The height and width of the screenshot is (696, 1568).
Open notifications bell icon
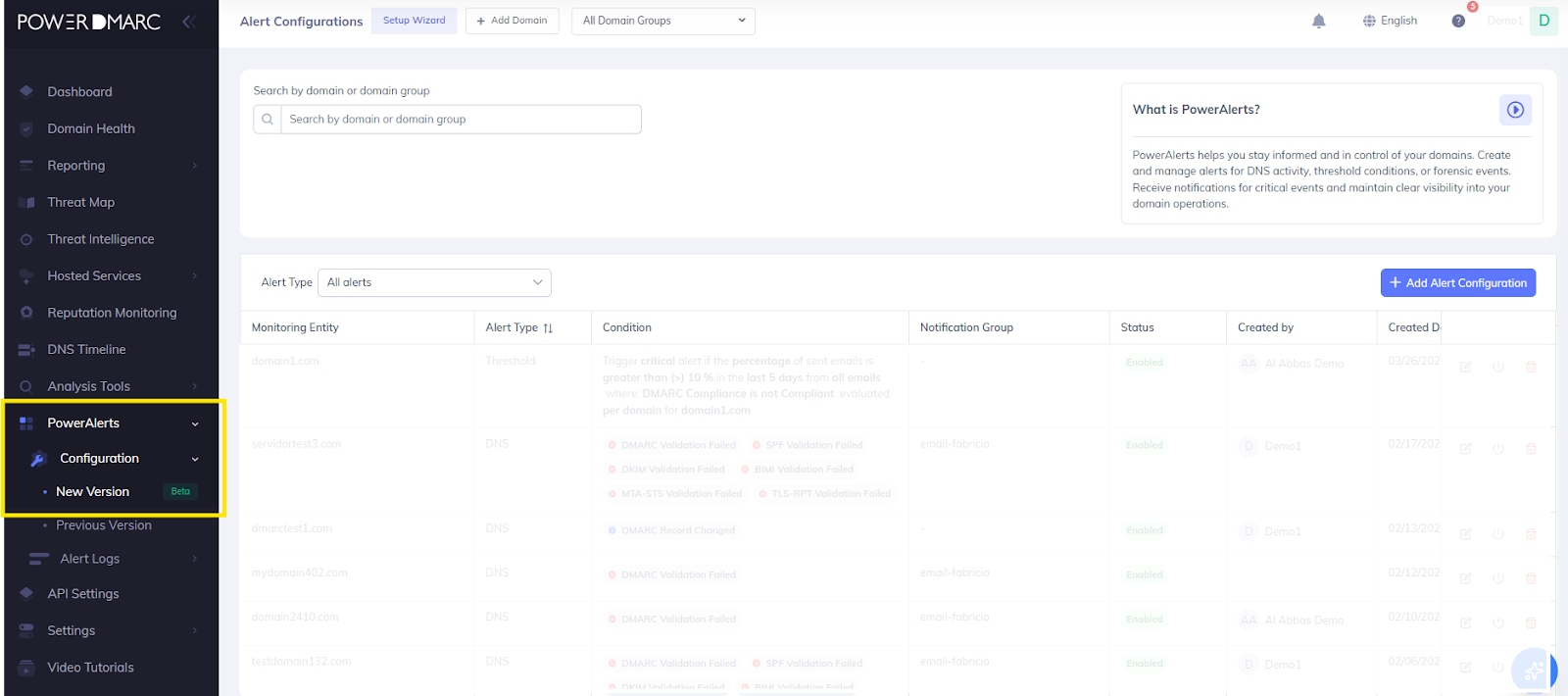point(1319,21)
